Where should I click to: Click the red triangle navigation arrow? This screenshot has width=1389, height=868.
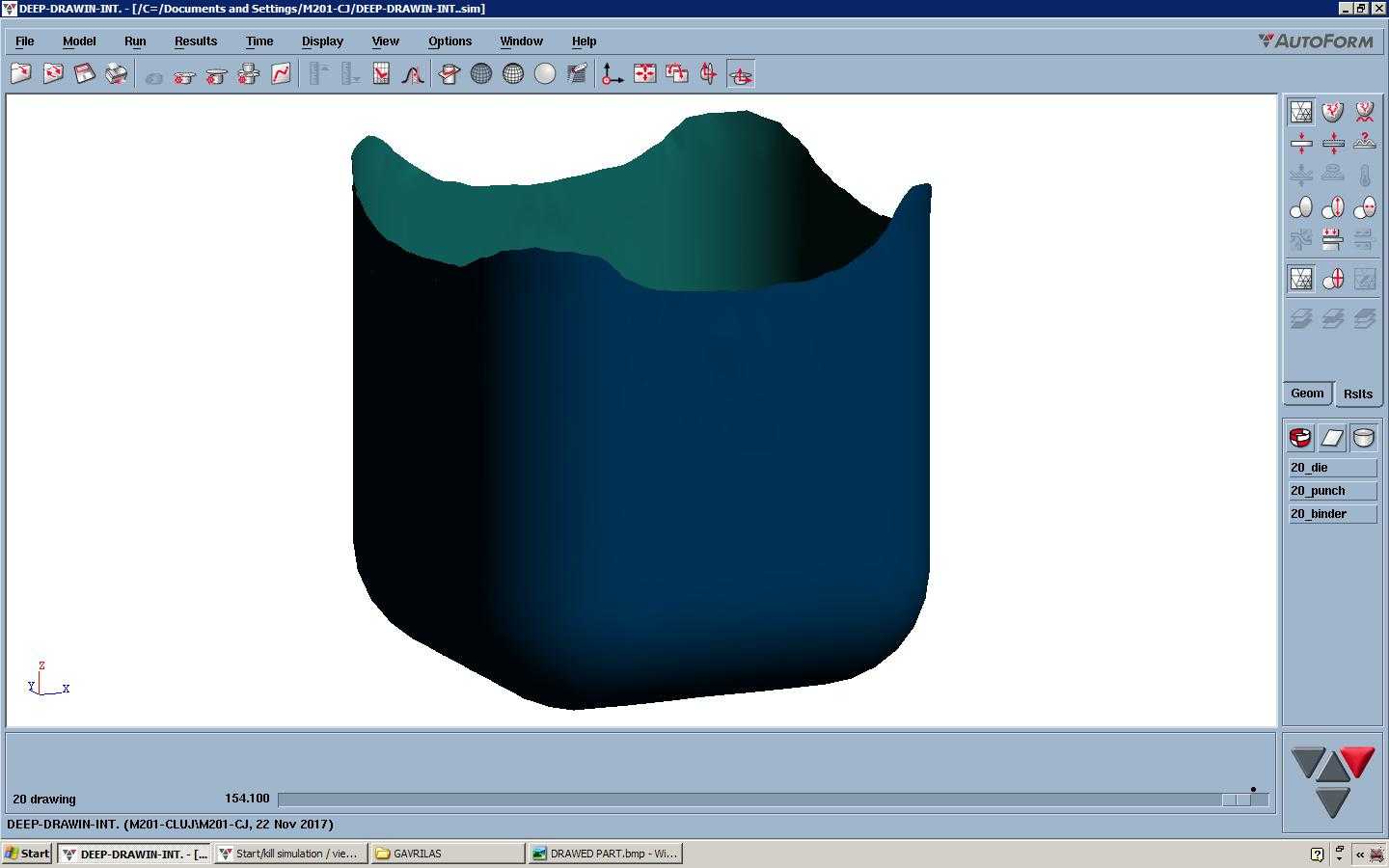tap(1357, 762)
